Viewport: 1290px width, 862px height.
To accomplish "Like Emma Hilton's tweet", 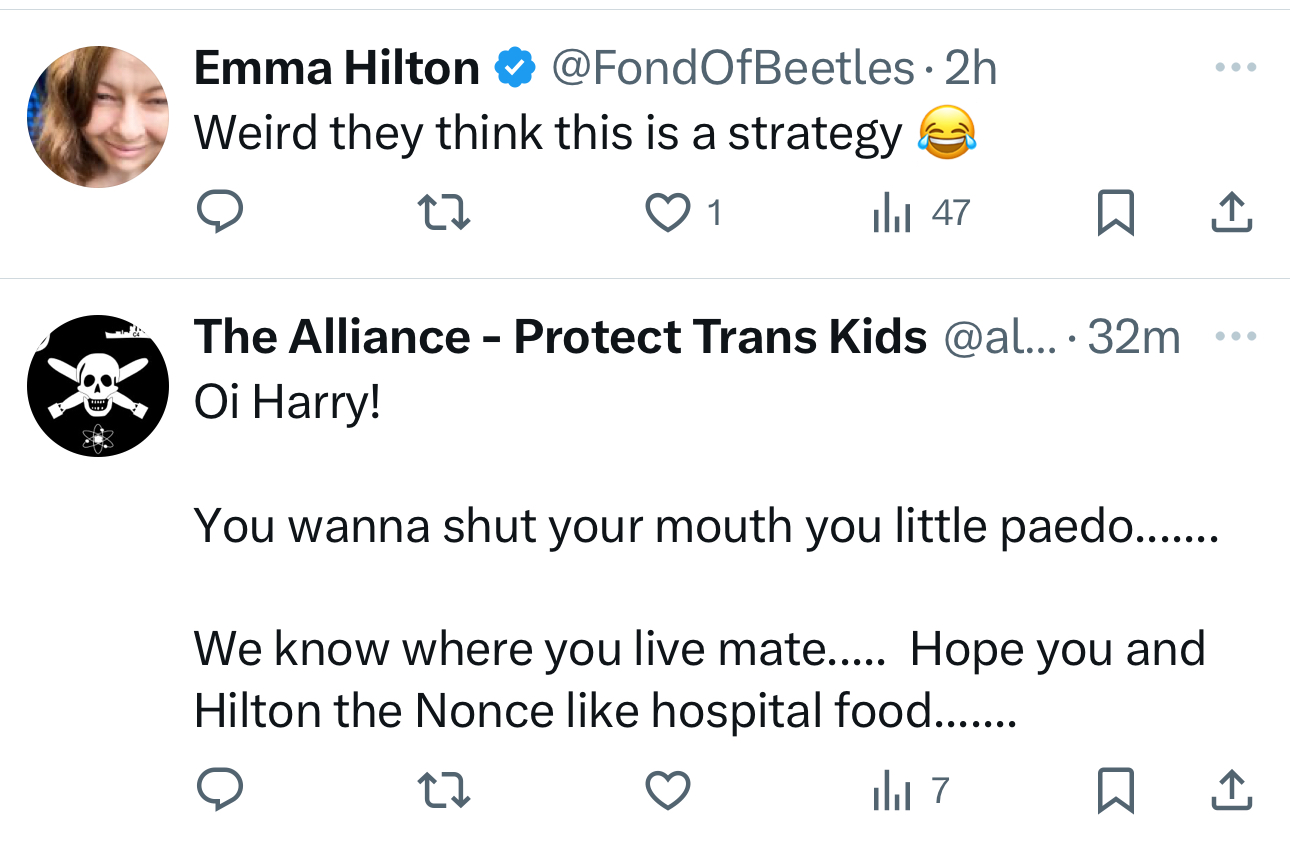I will click(667, 212).
